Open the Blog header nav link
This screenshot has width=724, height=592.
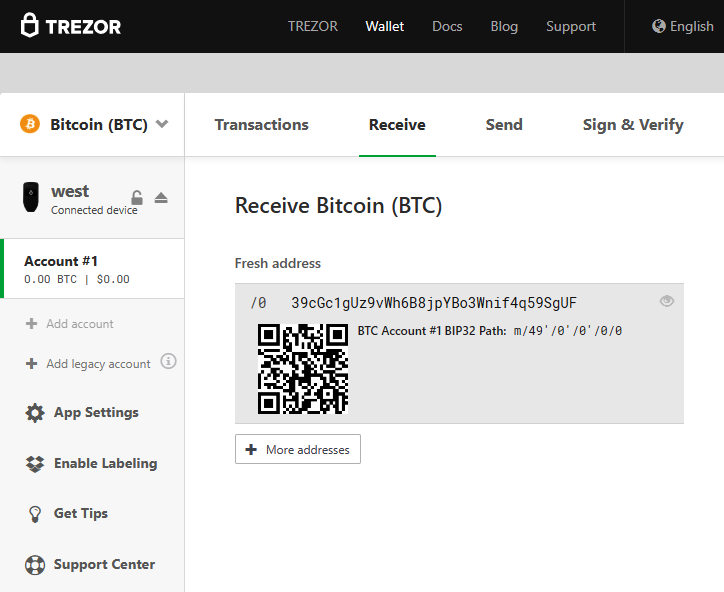click(504, 26)
